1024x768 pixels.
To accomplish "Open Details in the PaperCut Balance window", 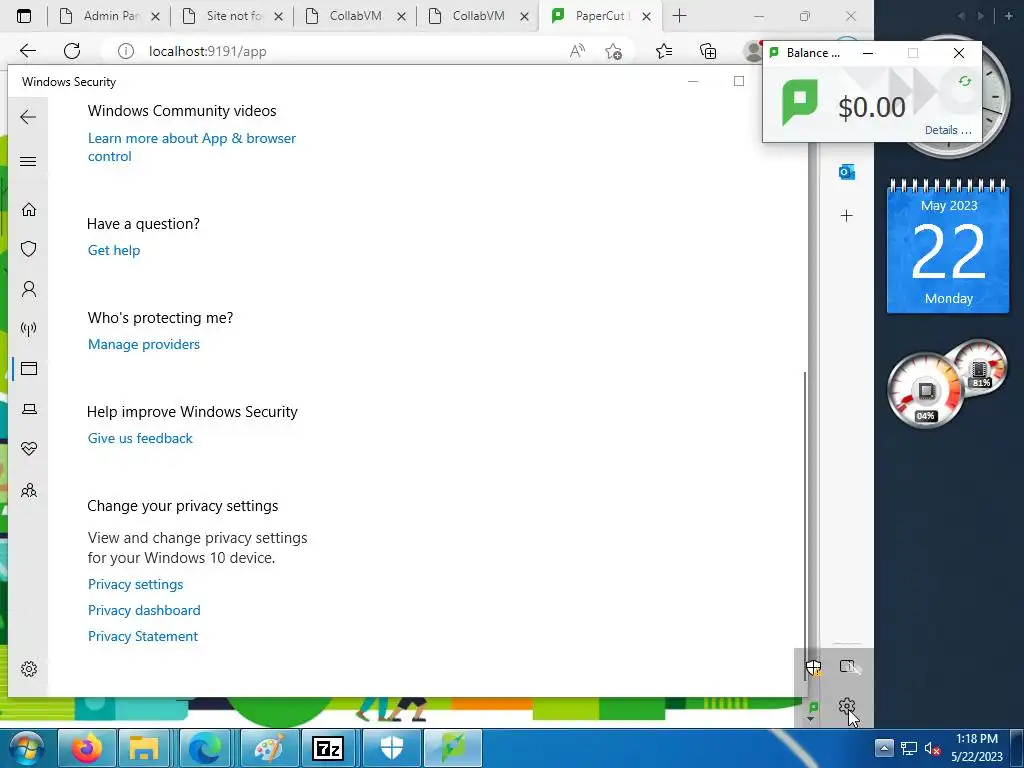I will (948, 130).
